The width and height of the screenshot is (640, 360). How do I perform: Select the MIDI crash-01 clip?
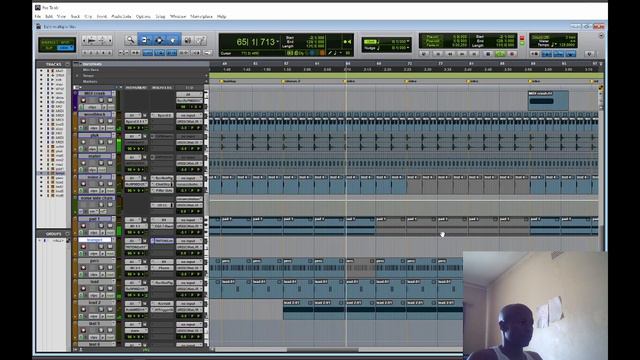tap(548, 100)
